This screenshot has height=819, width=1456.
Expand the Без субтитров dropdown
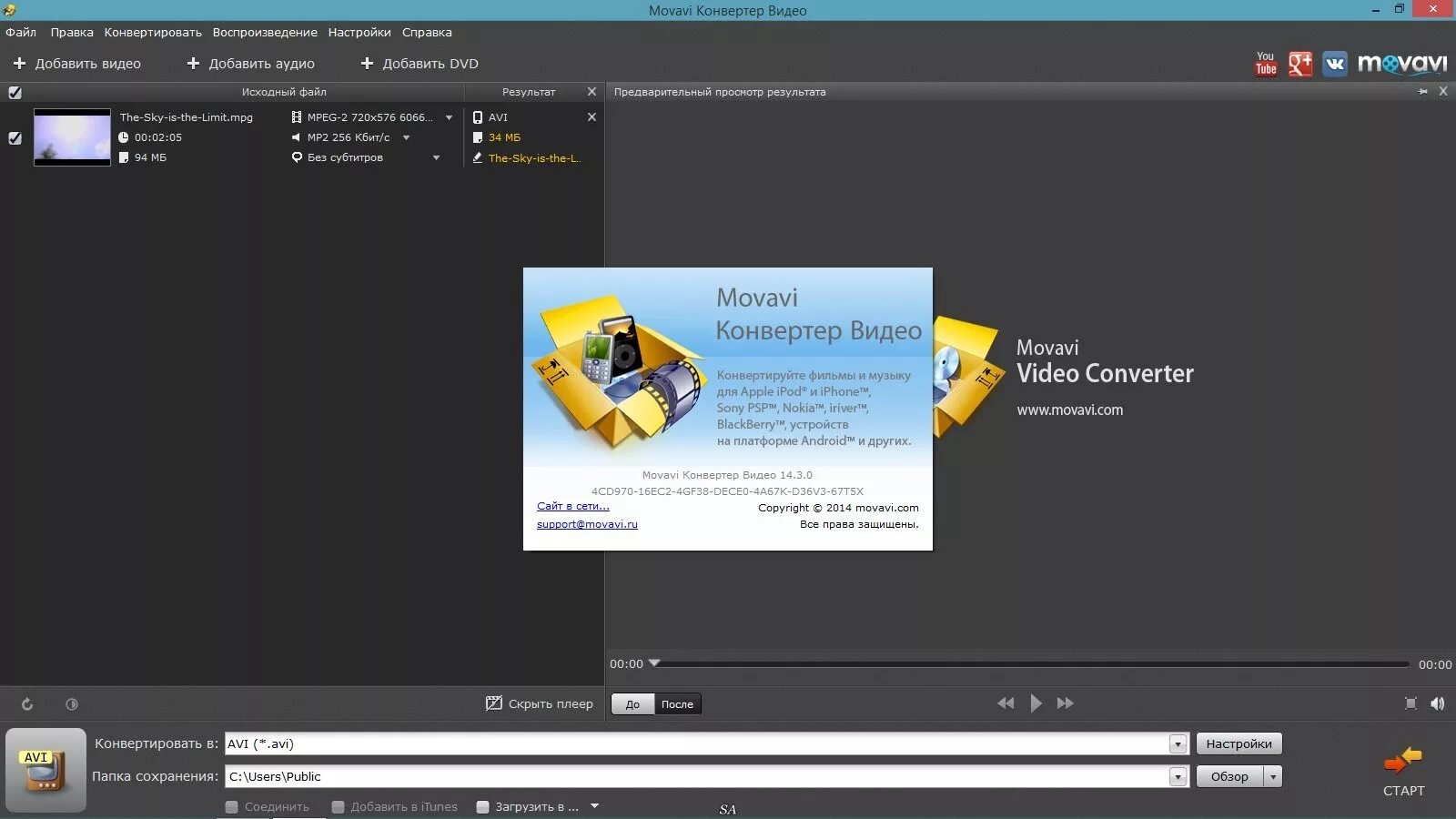tap(436, 157)
